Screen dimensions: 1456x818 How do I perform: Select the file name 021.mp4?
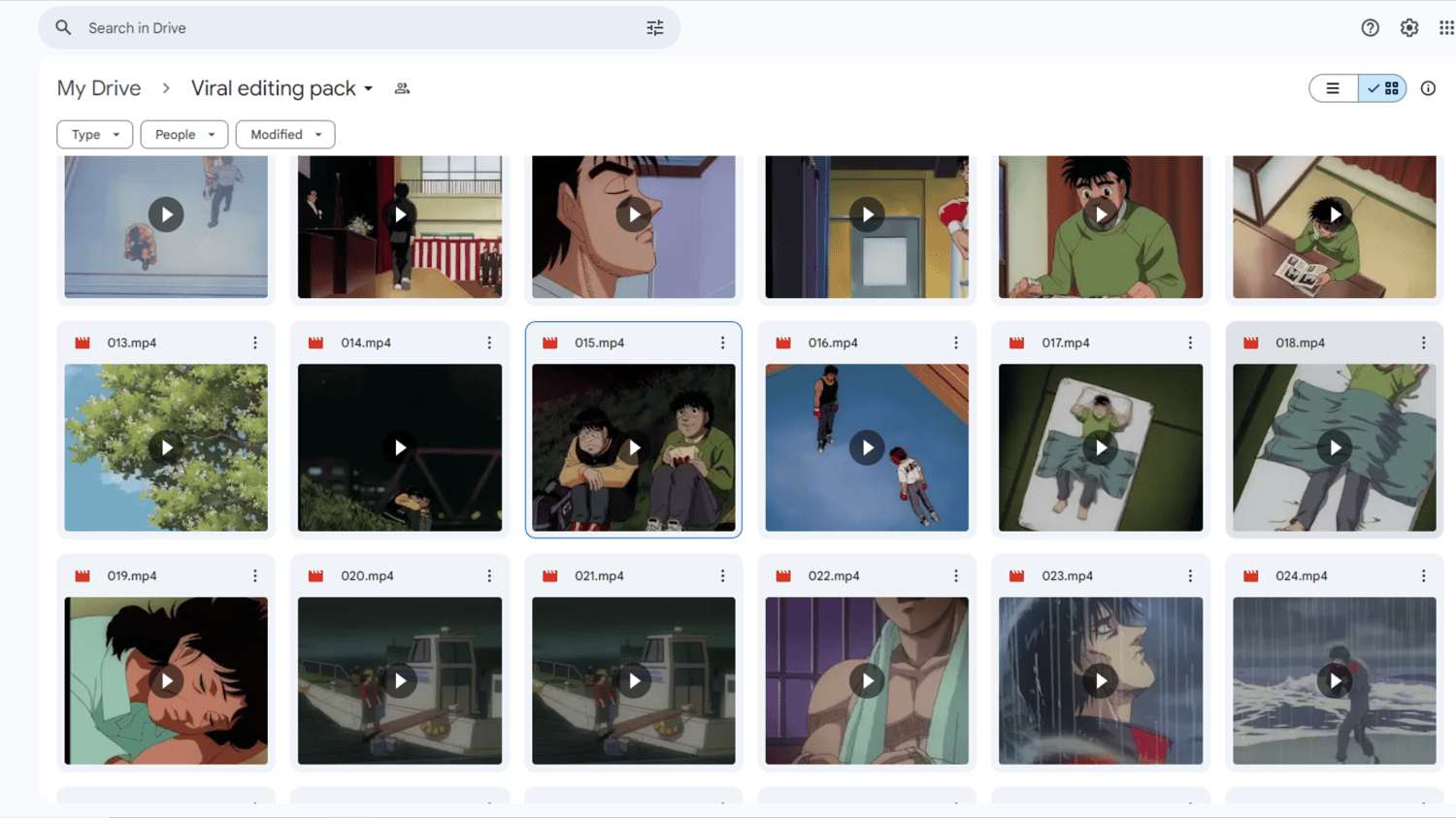(600, 576)
